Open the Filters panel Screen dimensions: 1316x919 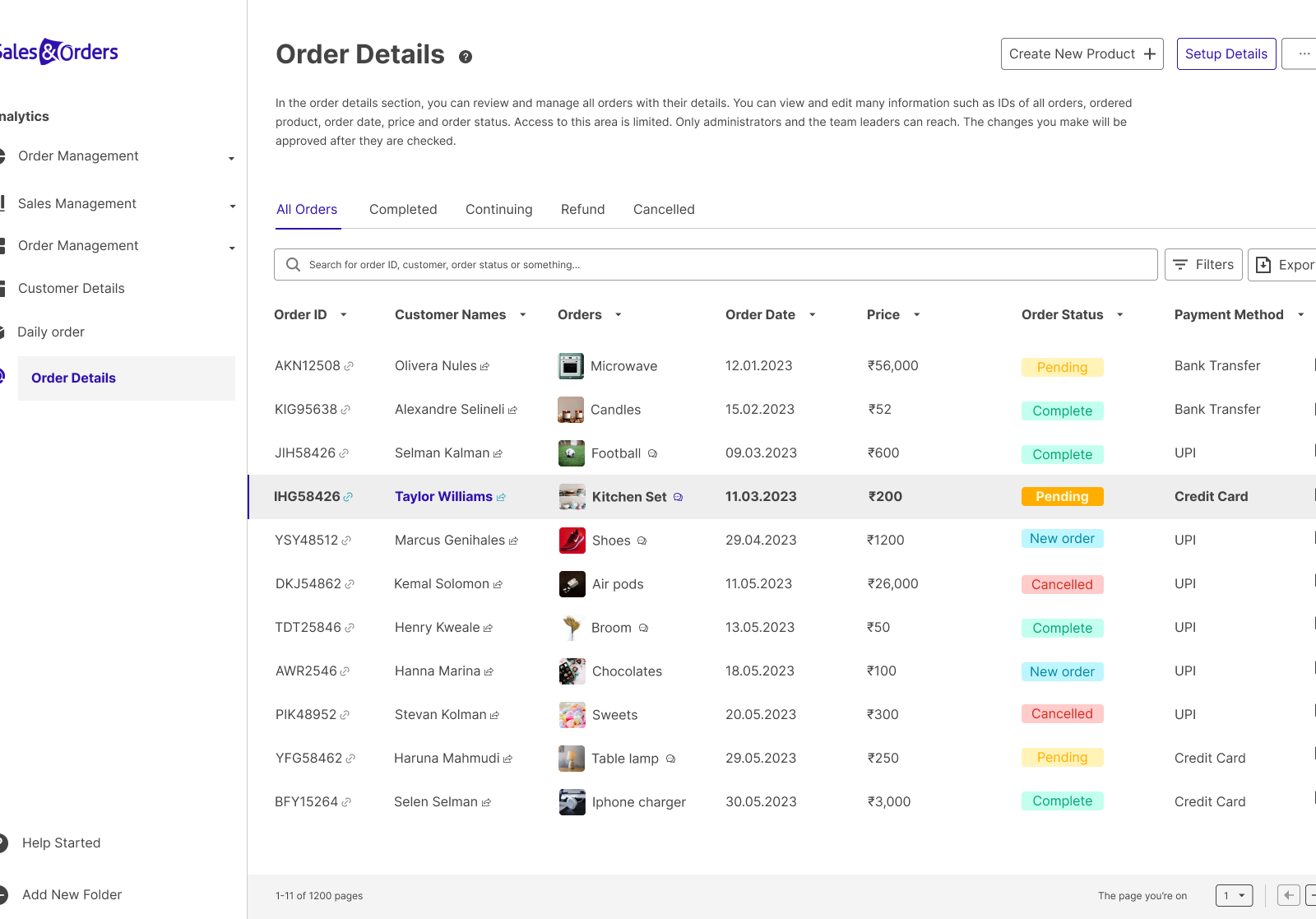click(1203, 264)
